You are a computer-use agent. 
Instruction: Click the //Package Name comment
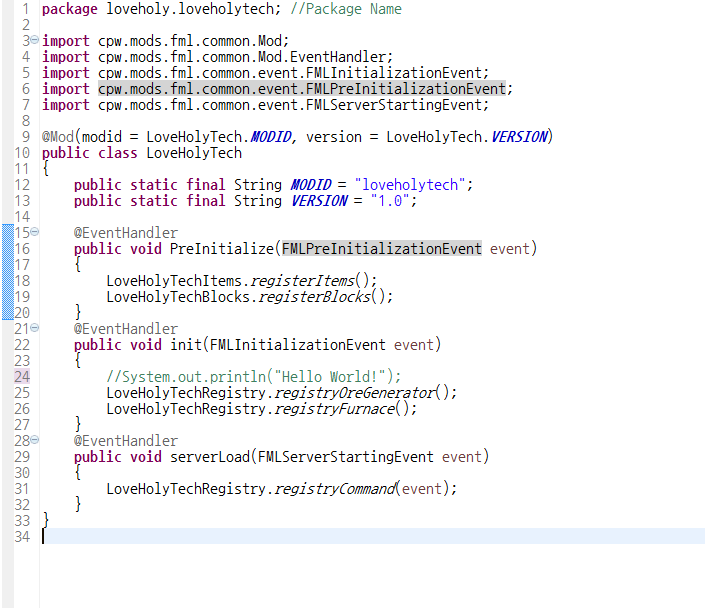coord(346,9)
